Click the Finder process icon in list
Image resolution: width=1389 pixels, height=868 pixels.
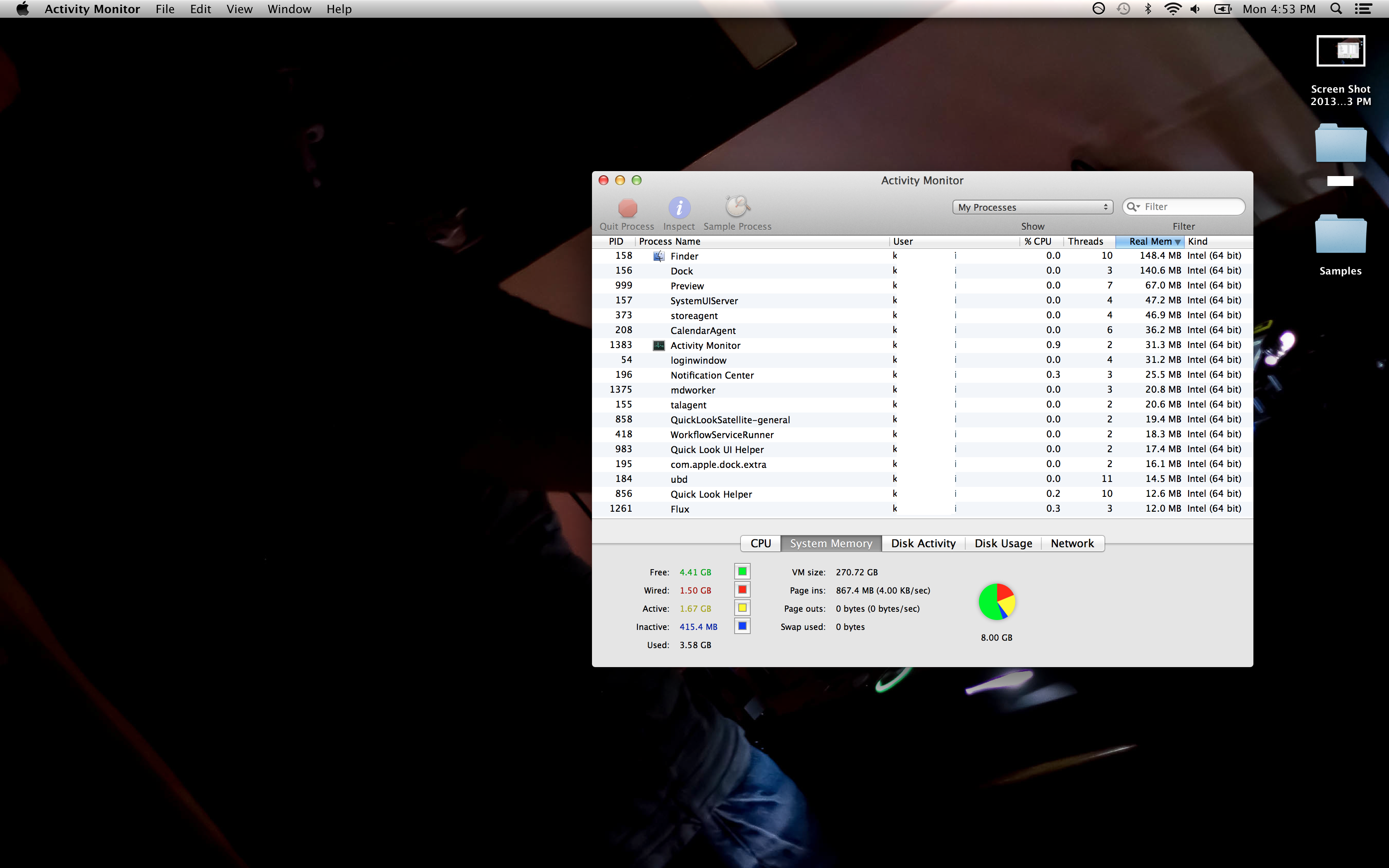click(x=659, y=256)
